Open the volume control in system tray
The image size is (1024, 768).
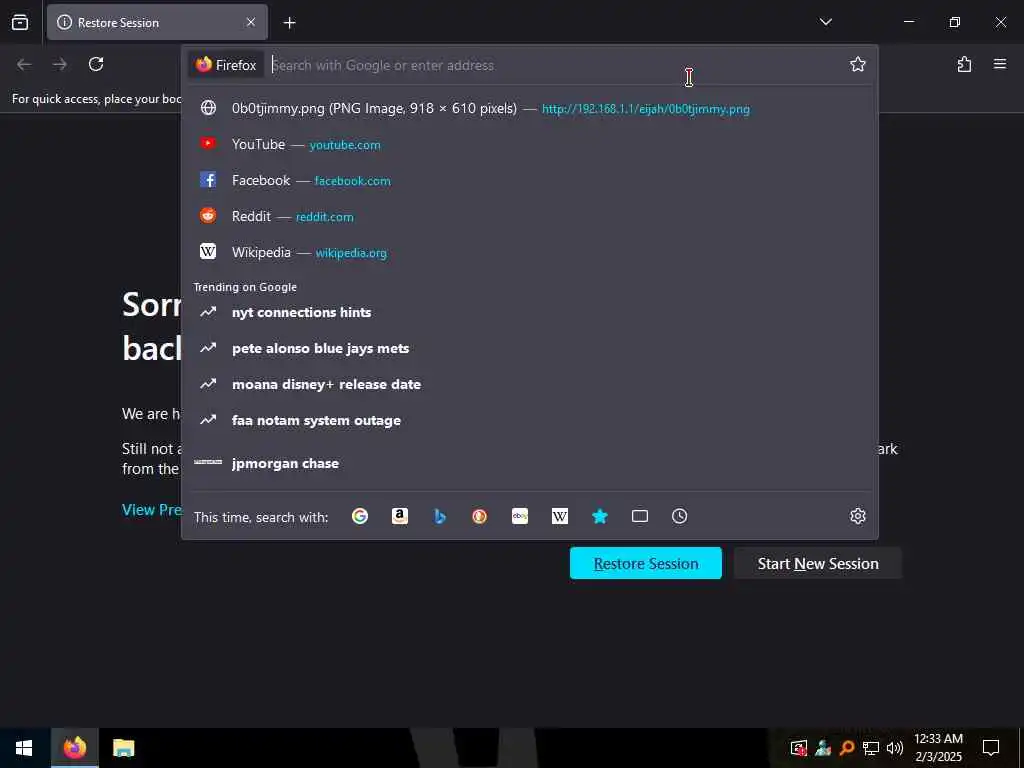895,748
